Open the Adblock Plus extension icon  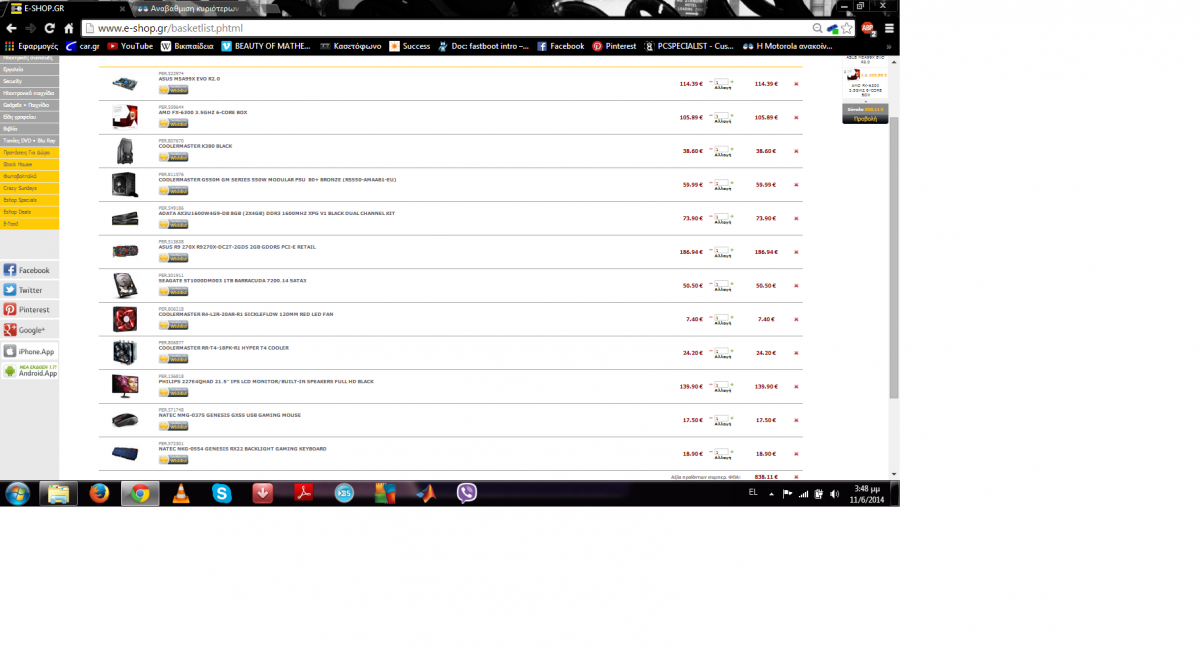868,28
